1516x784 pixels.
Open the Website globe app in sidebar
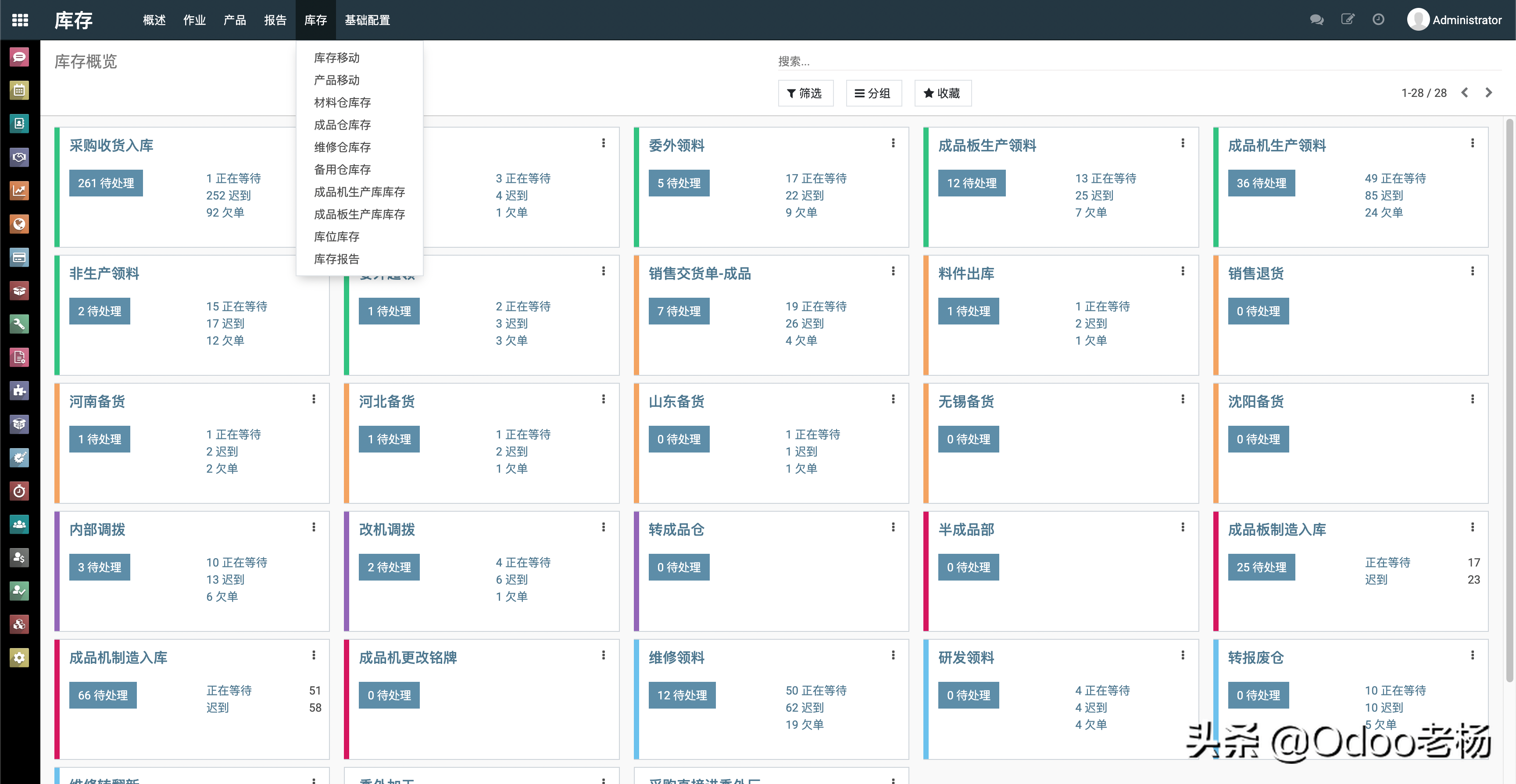pyautogui.click(x=19, y=224)
